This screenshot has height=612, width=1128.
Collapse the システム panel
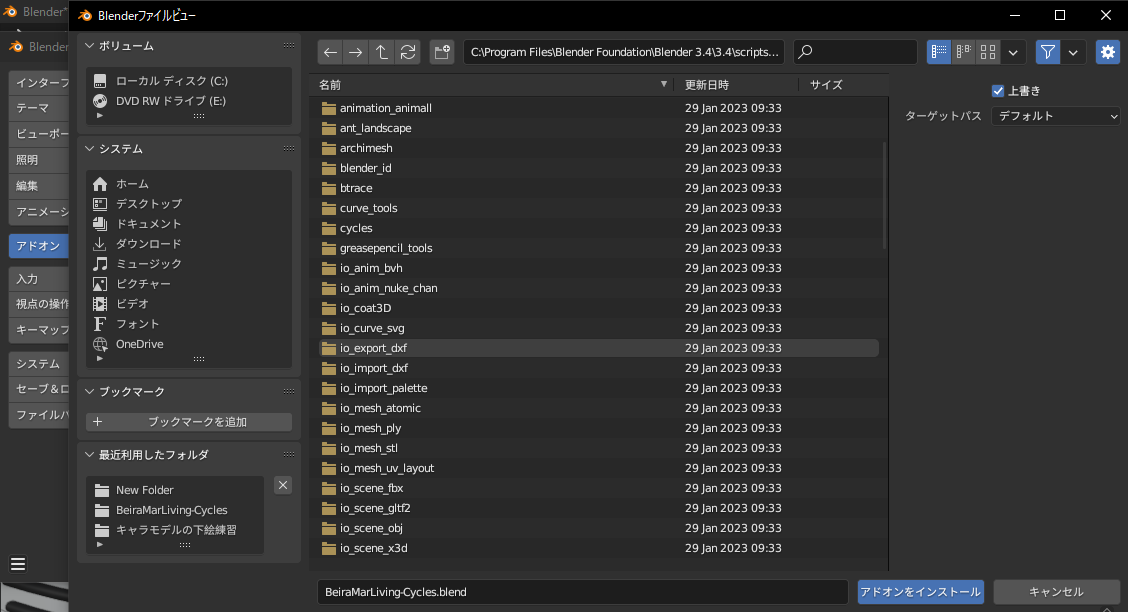click(89, 149)
